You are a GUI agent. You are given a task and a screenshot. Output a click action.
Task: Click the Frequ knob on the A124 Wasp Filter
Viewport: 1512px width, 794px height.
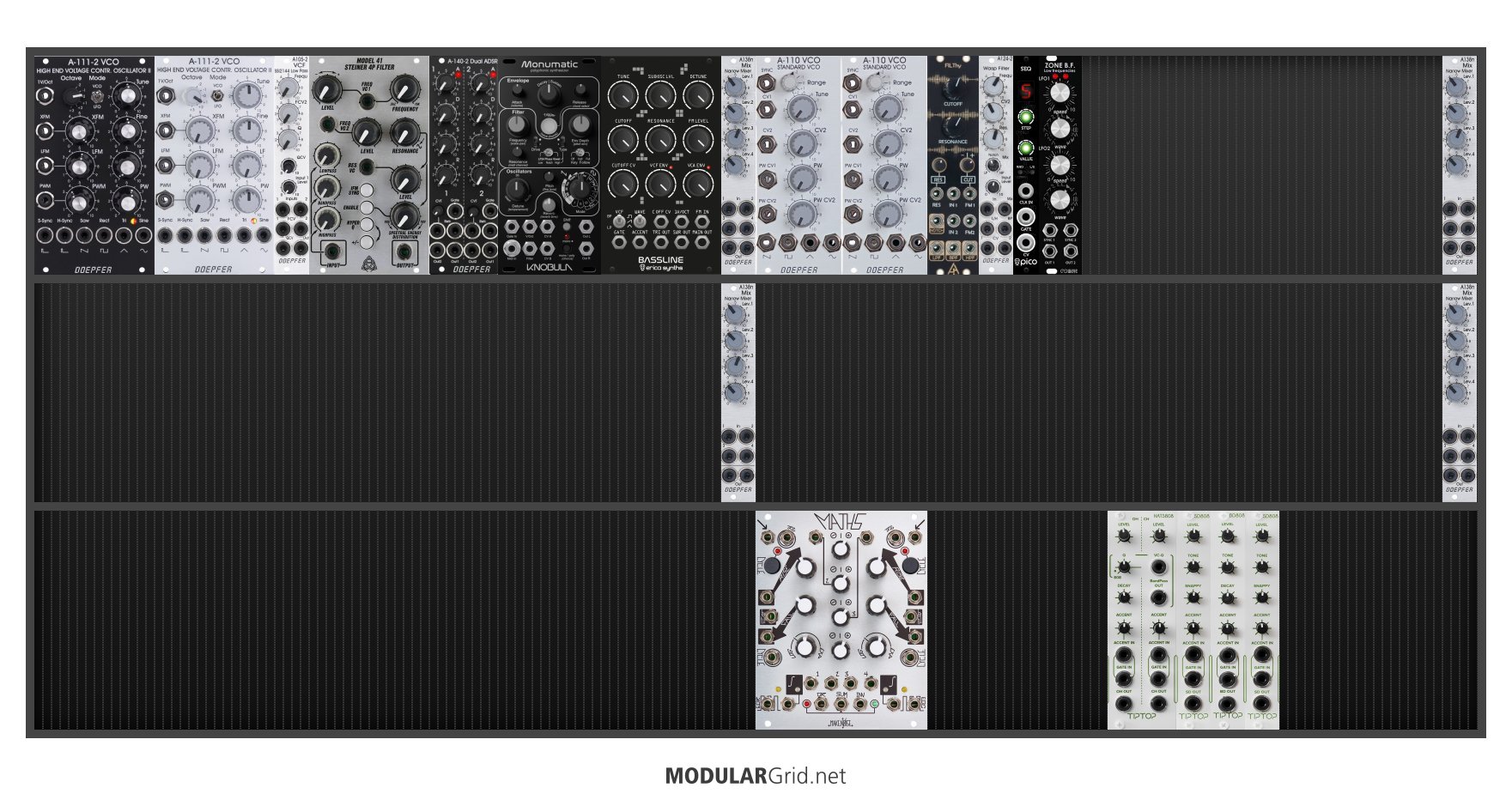[993, 87]
